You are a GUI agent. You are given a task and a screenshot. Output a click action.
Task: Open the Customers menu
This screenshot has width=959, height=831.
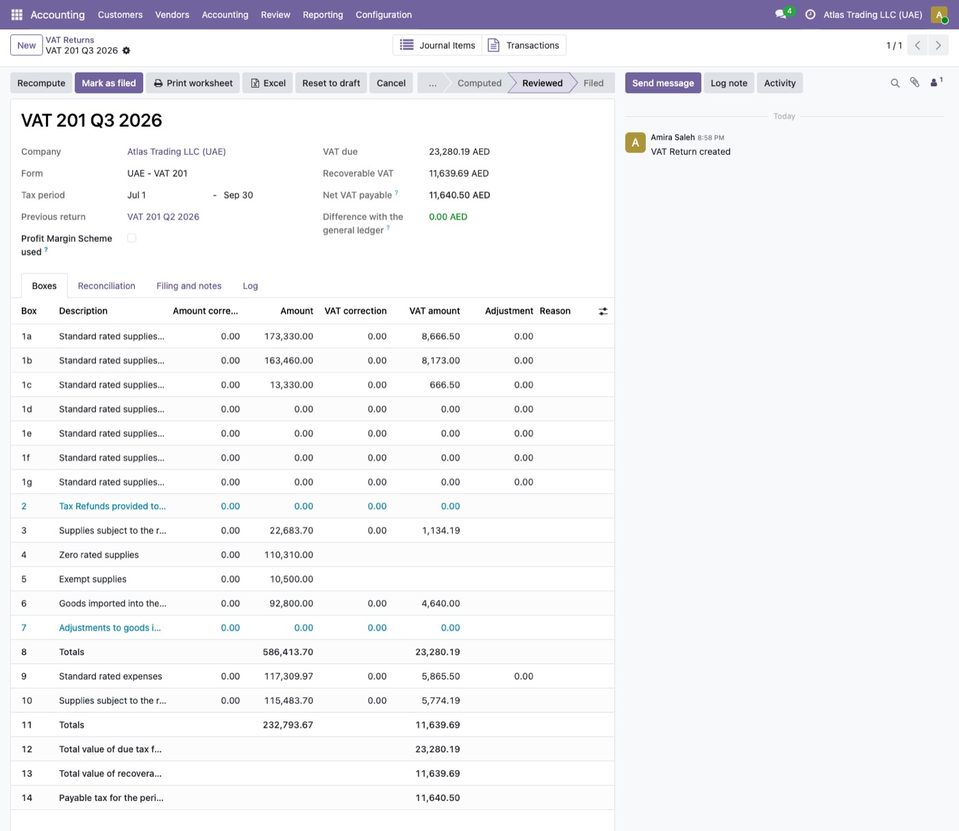pyautogui.click(x=120, y=15)
